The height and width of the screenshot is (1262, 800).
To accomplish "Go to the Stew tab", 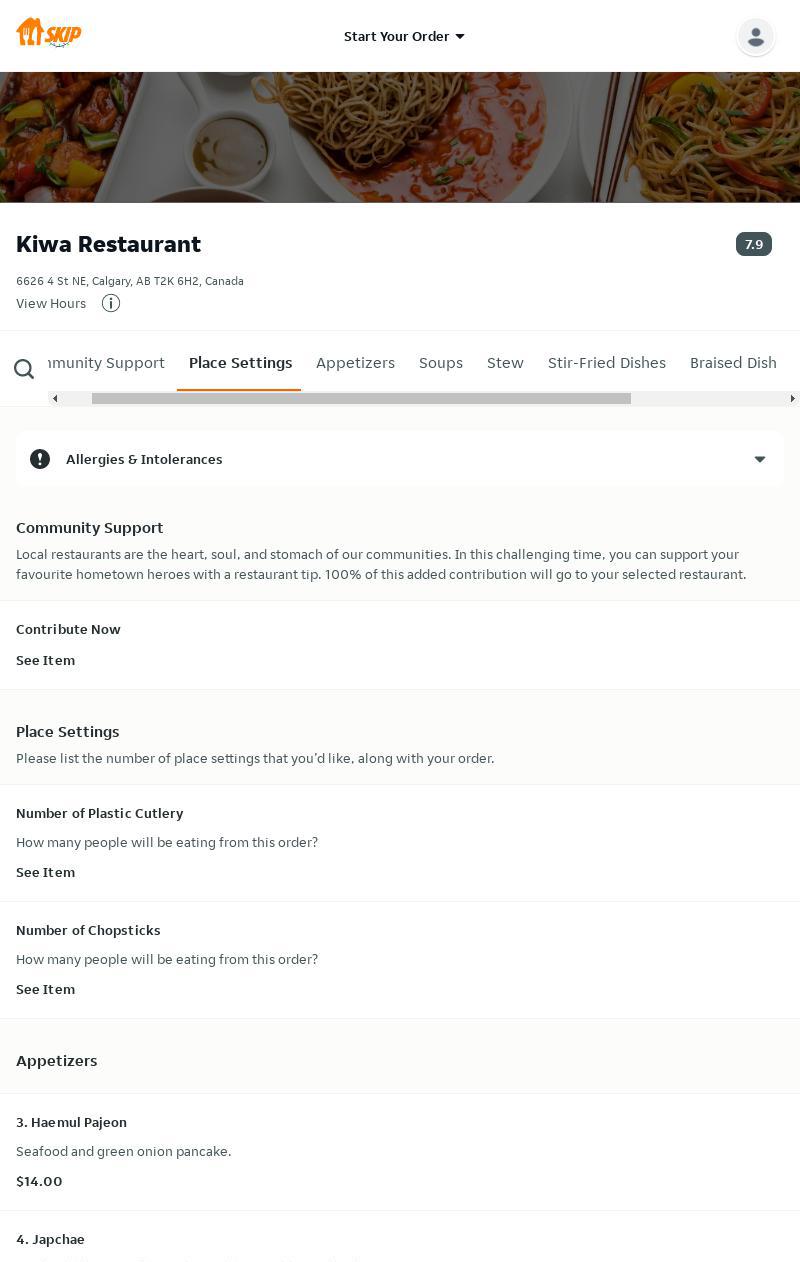I will click(x=505, y=363).
